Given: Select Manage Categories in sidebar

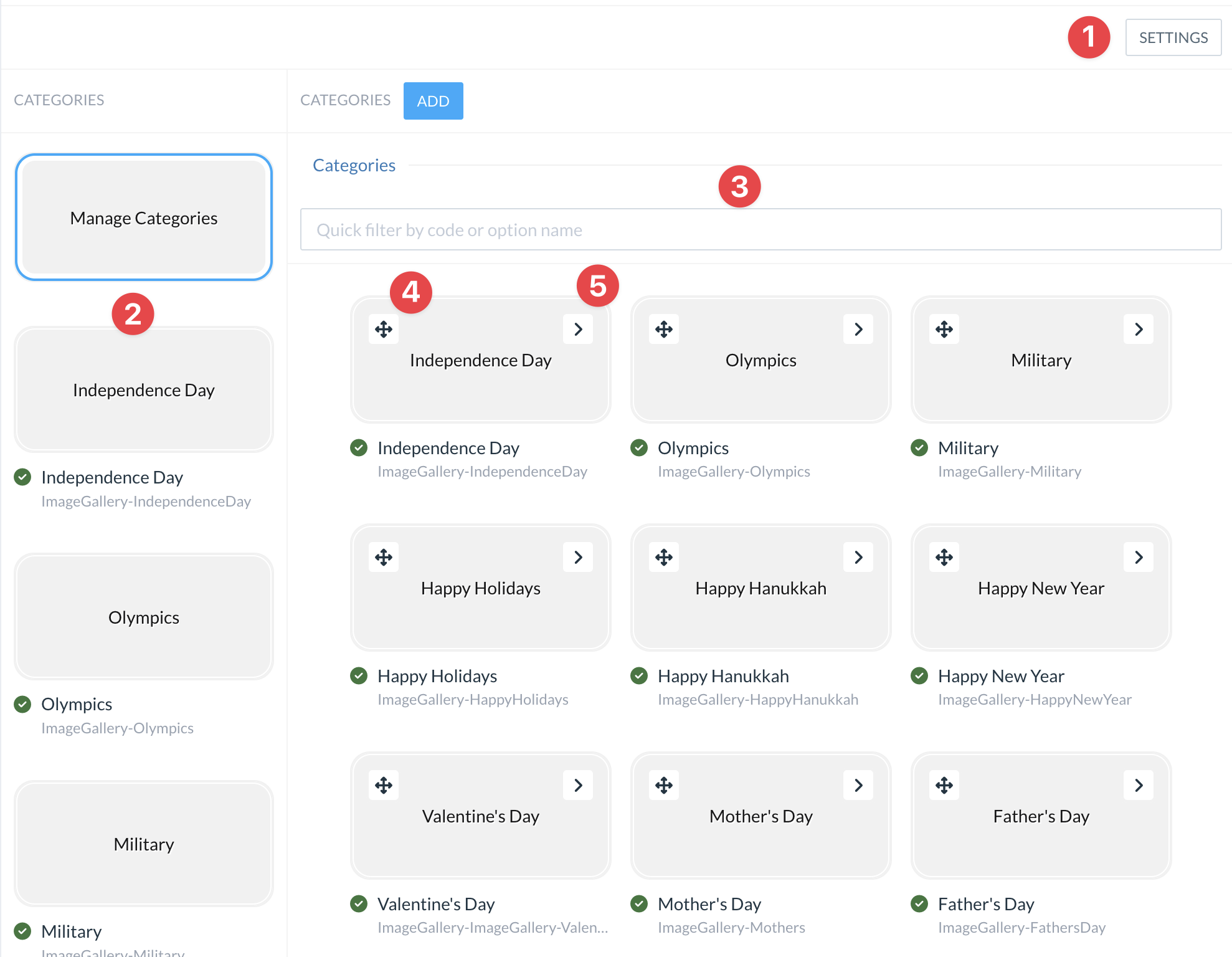Looking at the screenshot, I should coord(144,217).
